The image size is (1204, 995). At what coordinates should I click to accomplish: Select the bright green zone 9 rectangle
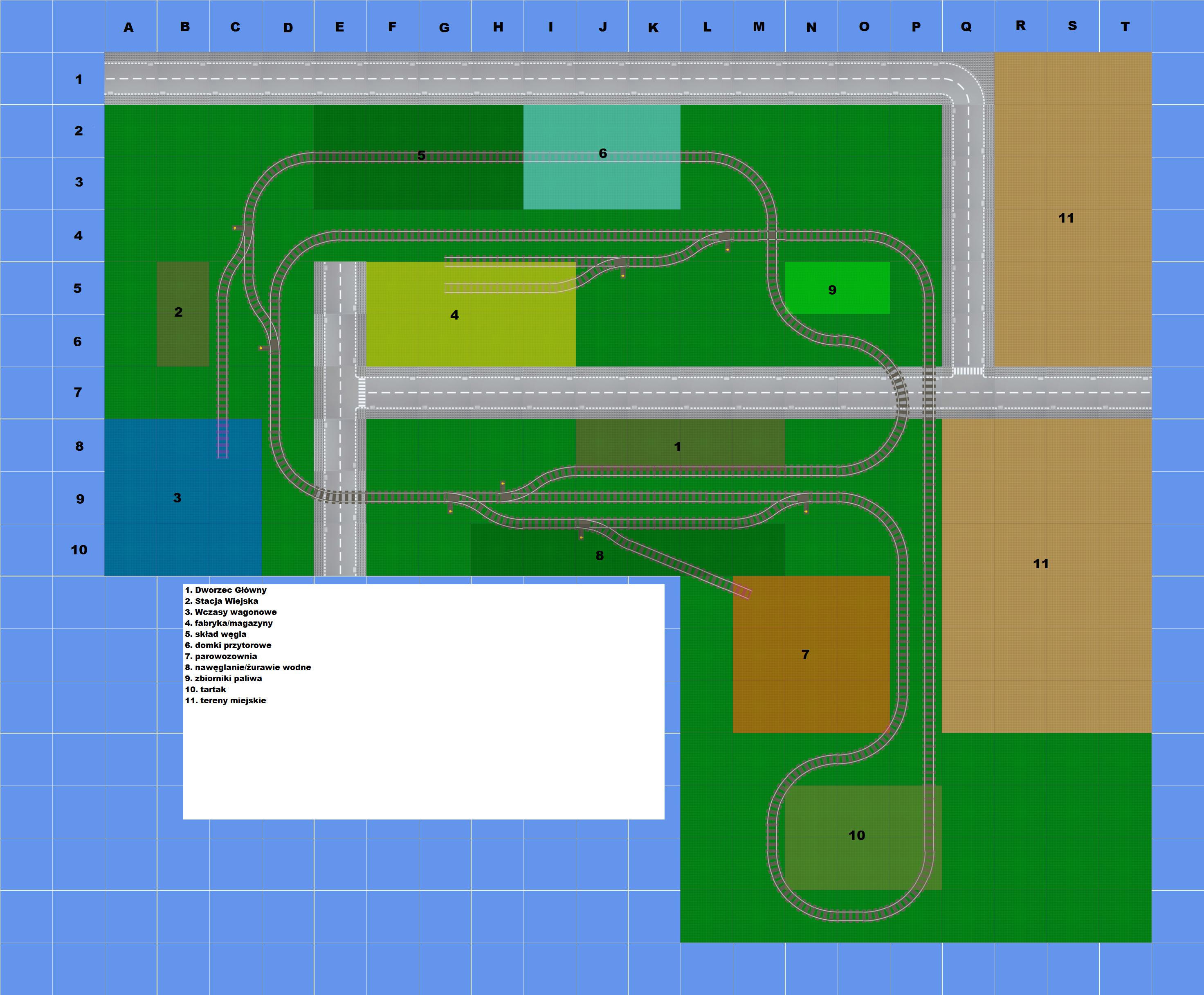tap(838, 288)
